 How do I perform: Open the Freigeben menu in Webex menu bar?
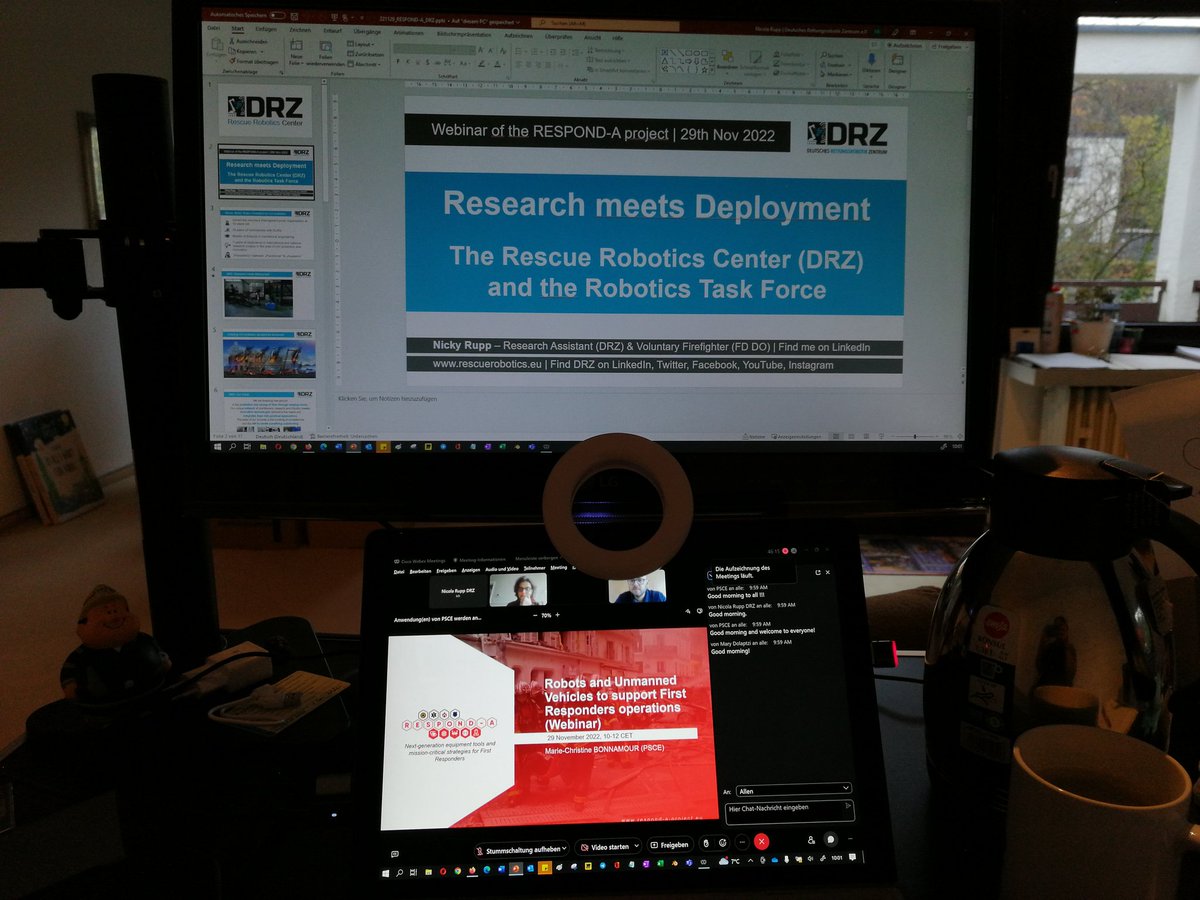(x=446, y=569)
